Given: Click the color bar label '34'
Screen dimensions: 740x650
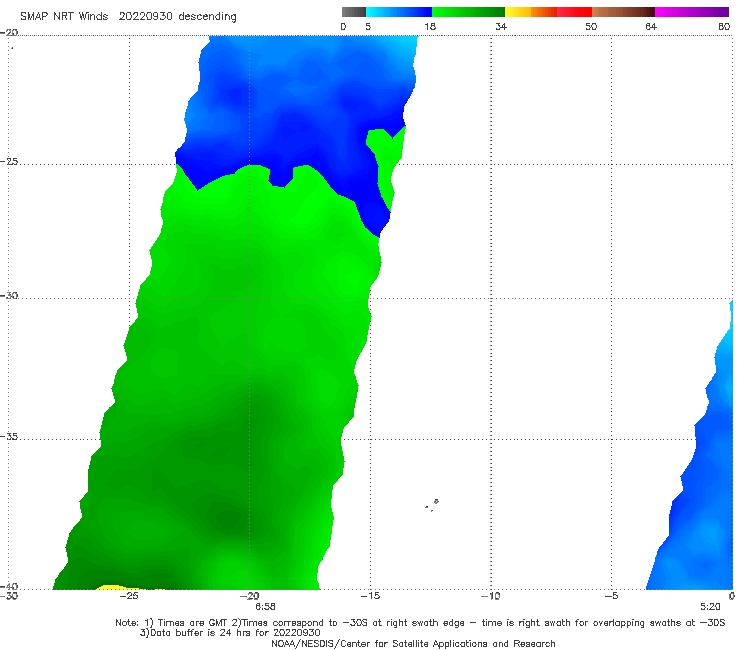Looking at the screenshot, I should [501, 26].
